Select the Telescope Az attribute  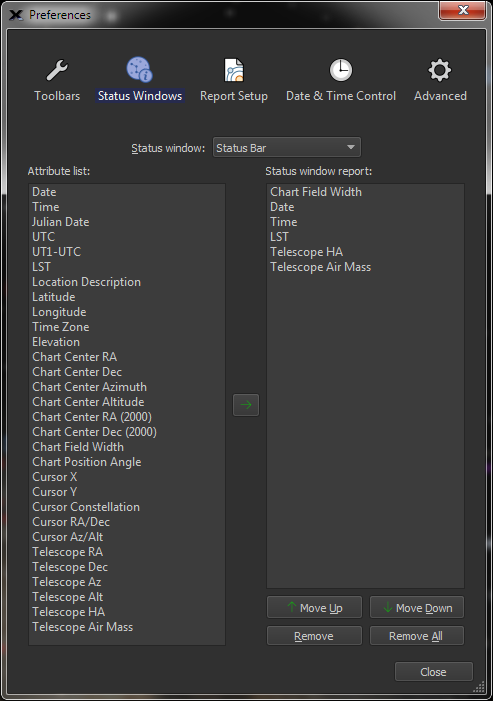pos(127,582)
